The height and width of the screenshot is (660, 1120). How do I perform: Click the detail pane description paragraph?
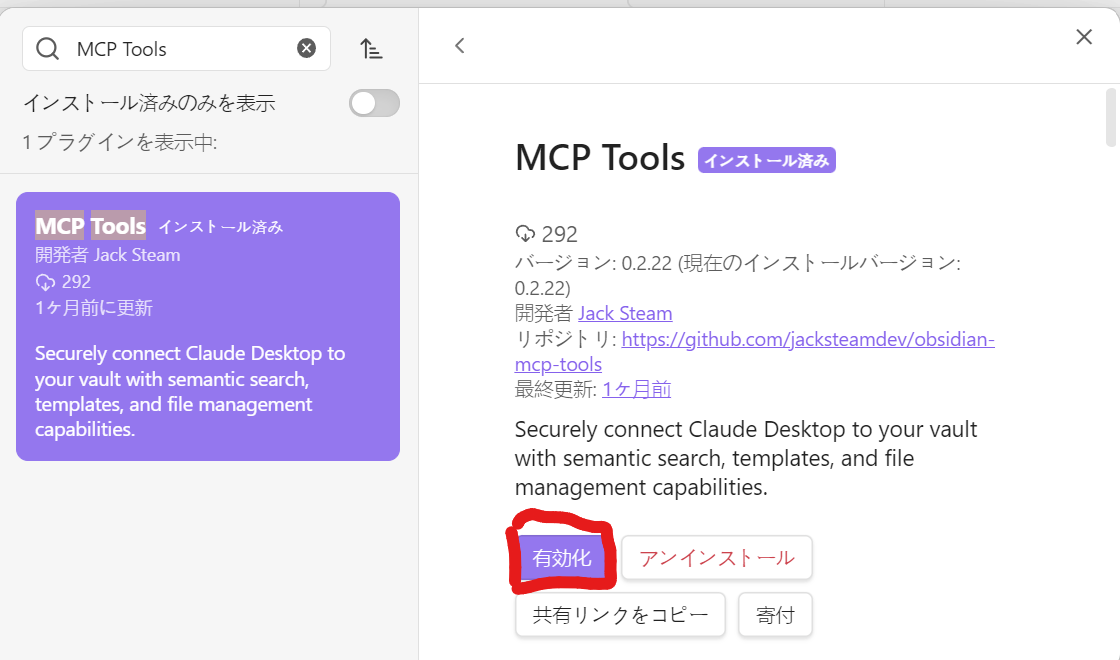[x=746, y=458]
